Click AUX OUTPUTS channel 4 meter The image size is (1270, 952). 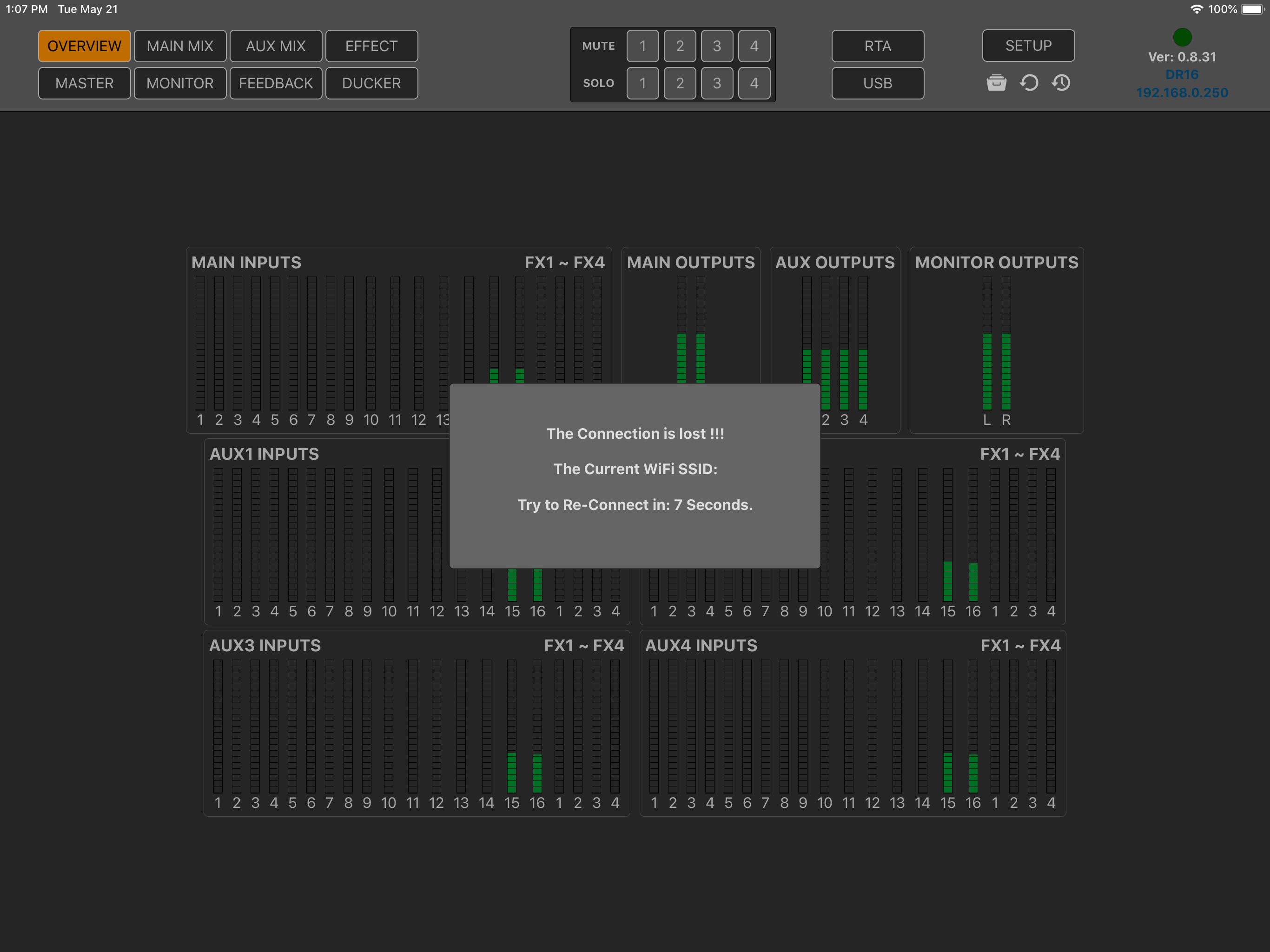863,343
